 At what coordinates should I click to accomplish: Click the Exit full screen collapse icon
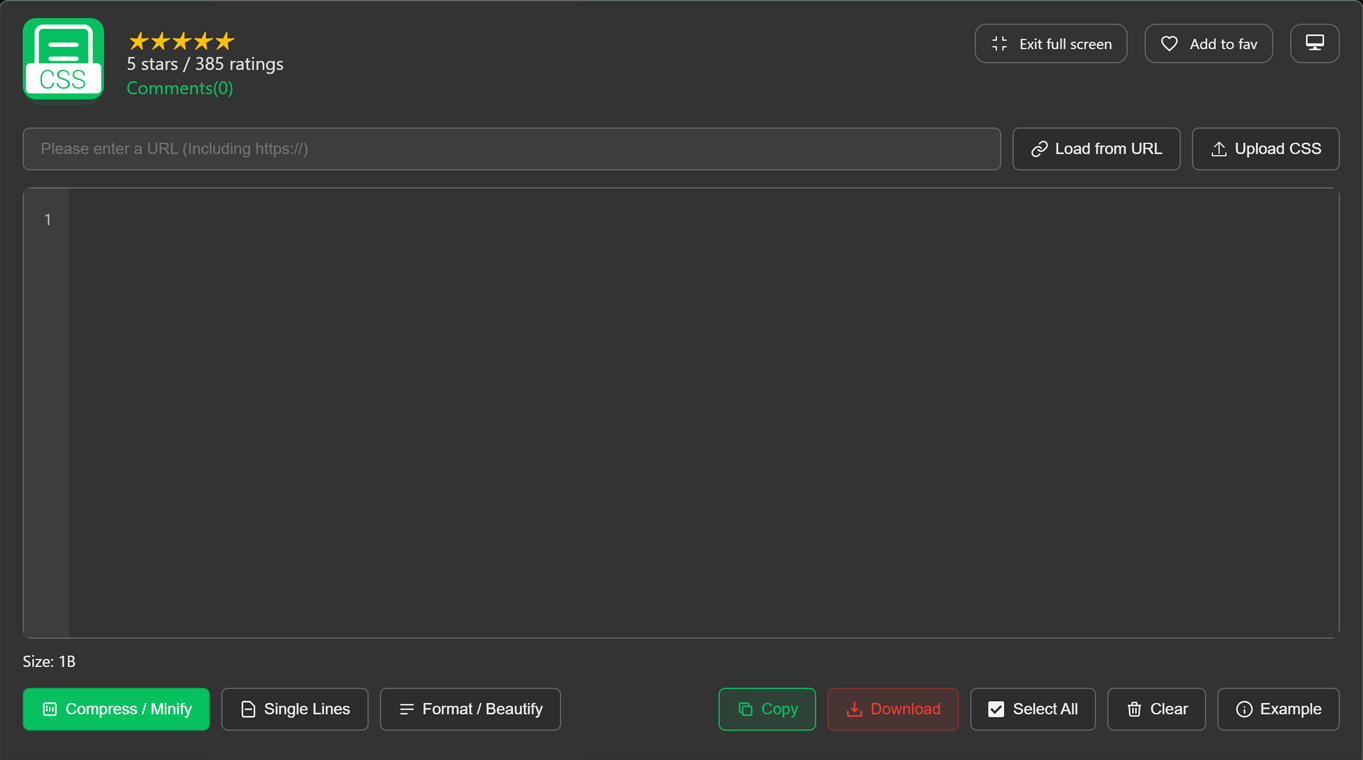click(998, 43)
